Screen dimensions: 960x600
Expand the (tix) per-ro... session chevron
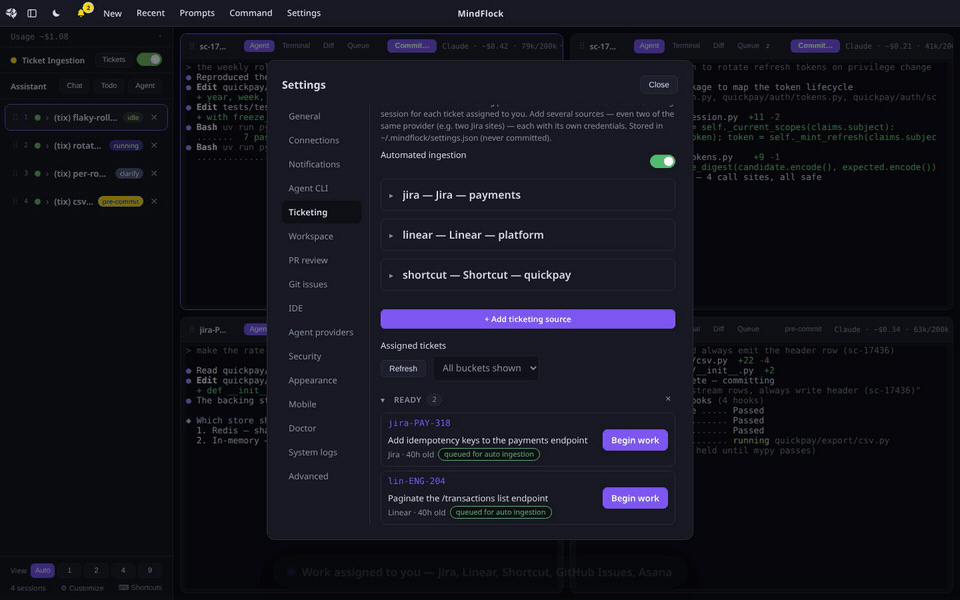47,174
